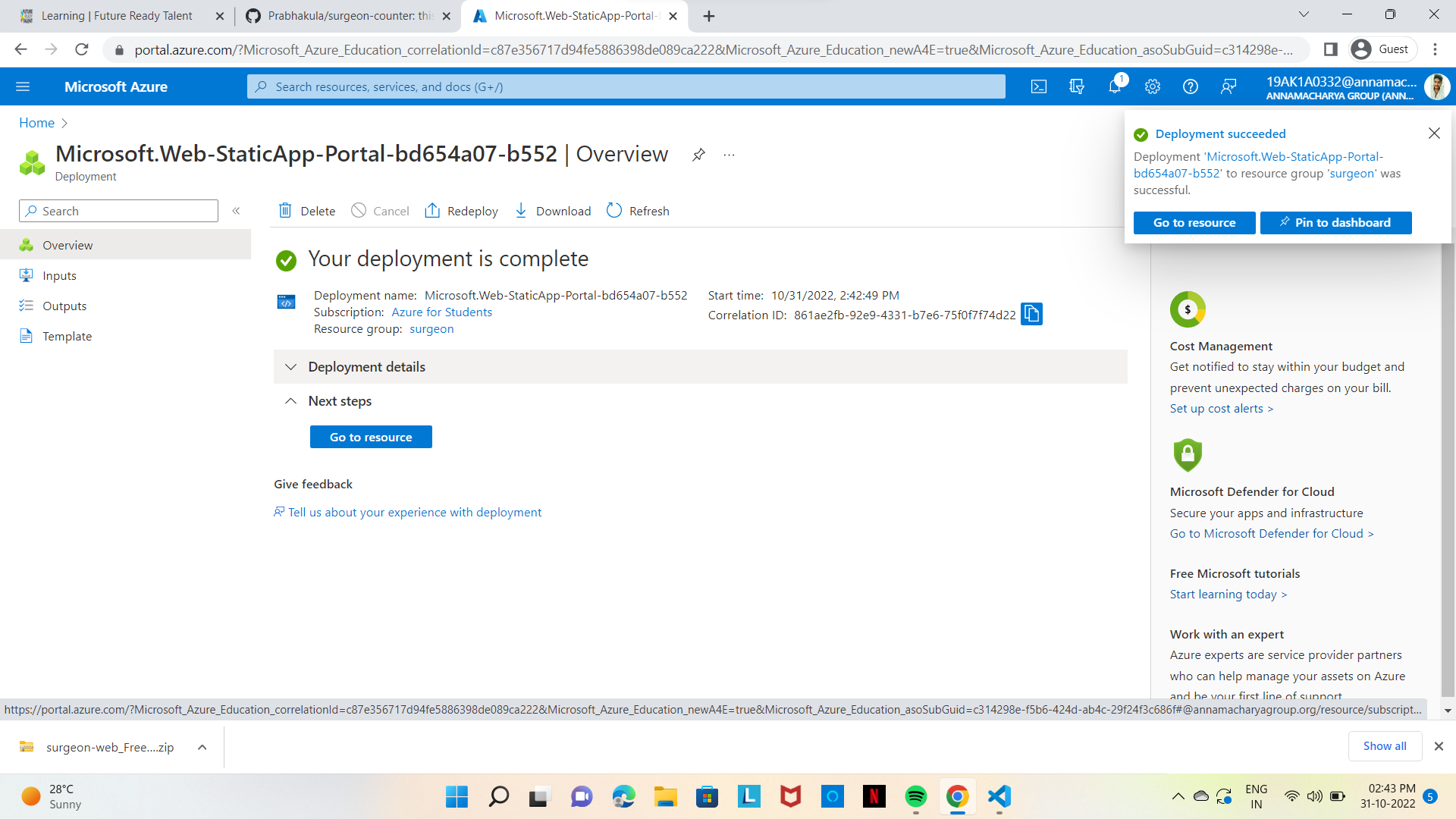The width and height of the screenshot is (1456, 819).
Task: Send feedback via smiley icon
Action: coord(1228,86)
